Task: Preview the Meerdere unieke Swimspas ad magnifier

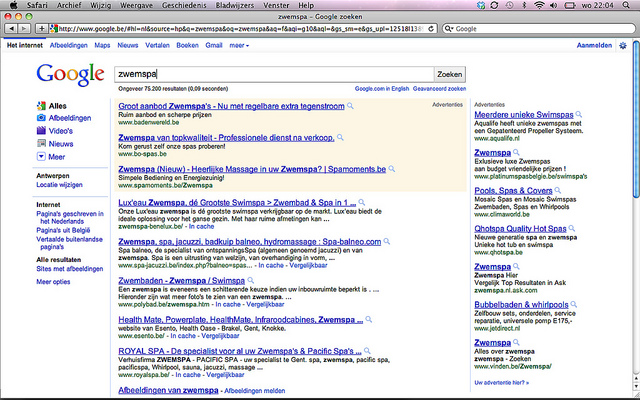Action: coord(579,115)
